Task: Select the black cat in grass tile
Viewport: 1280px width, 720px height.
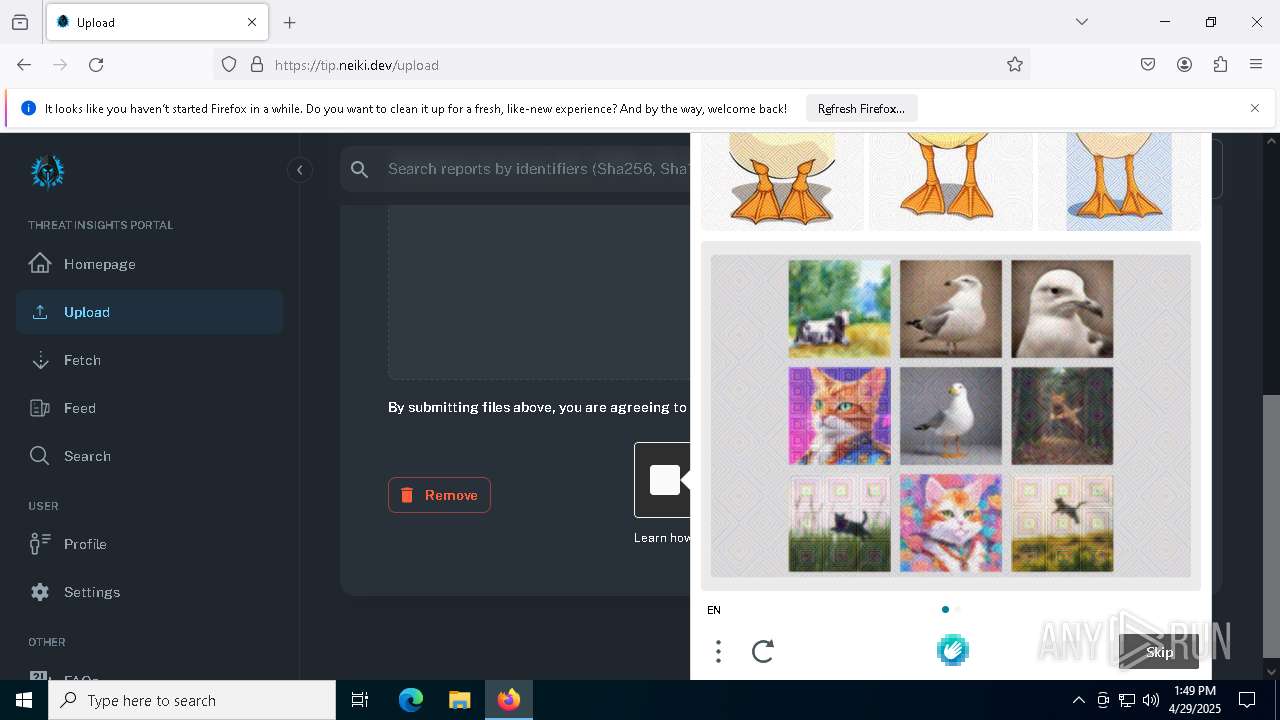Action: point(839,523)
